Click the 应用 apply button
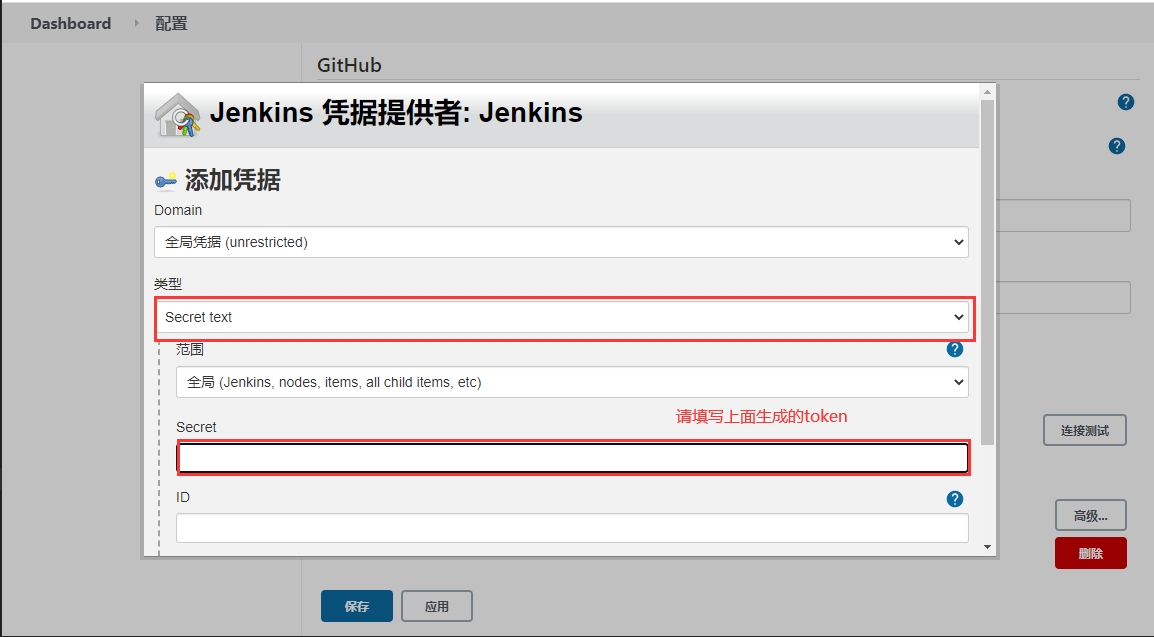1154x637 pixels. 436,606
